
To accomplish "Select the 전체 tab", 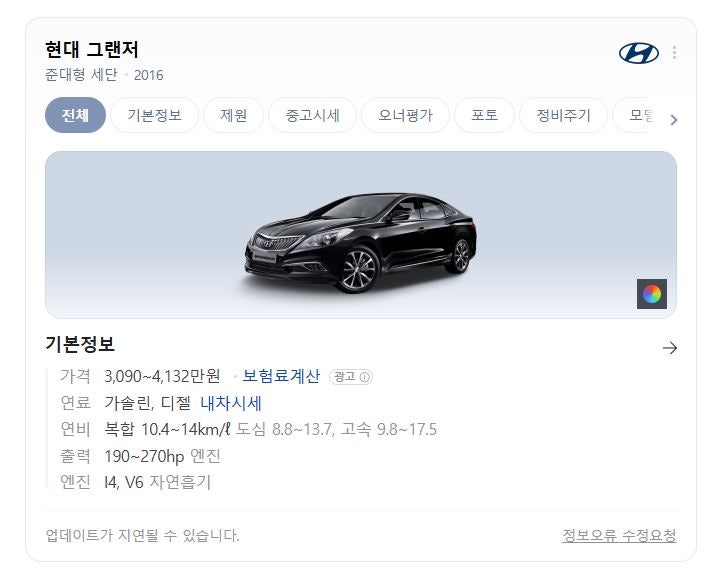I will [75, 115].
